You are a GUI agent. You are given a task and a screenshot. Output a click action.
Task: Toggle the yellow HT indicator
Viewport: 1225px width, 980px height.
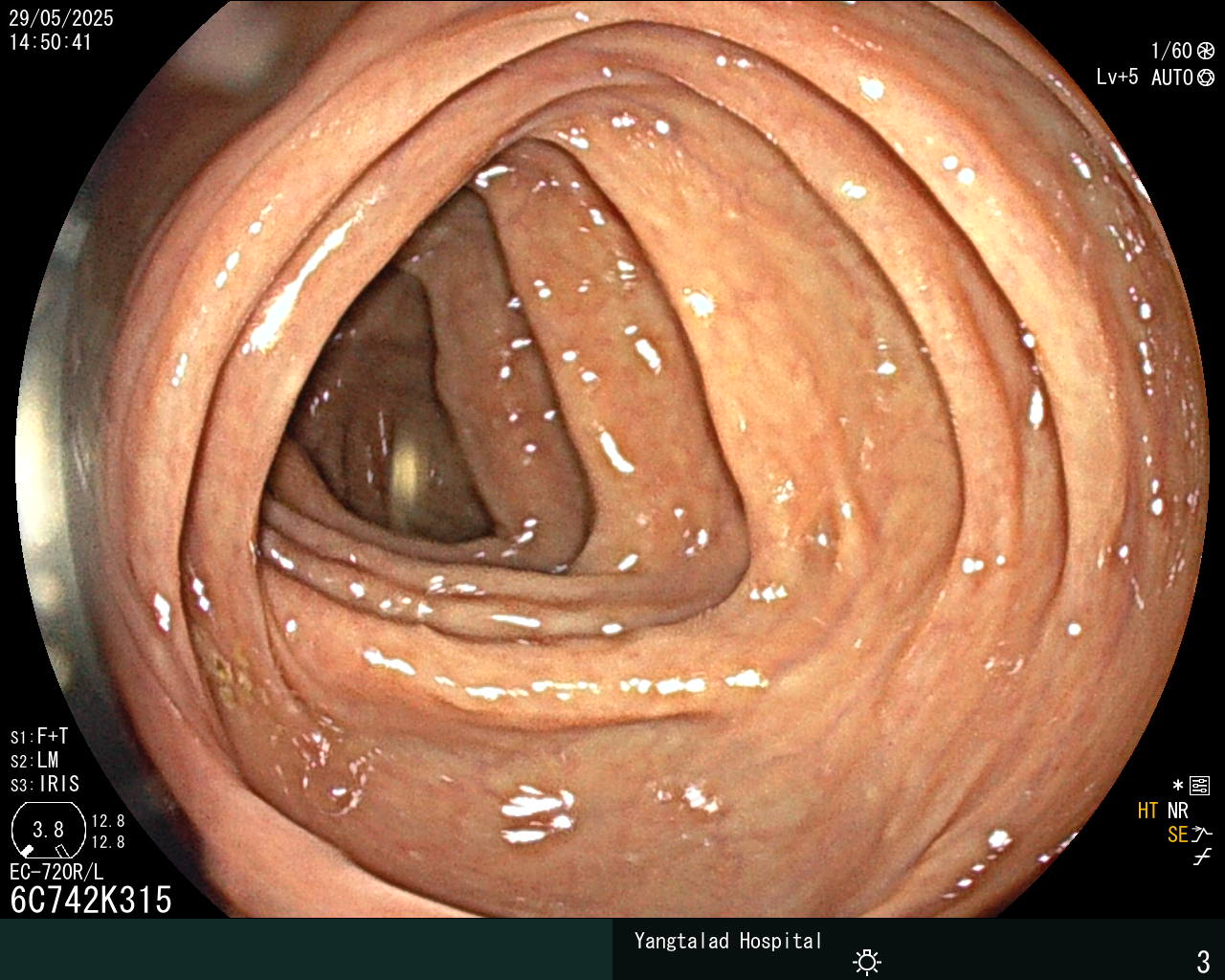[x=1147, y=812]
